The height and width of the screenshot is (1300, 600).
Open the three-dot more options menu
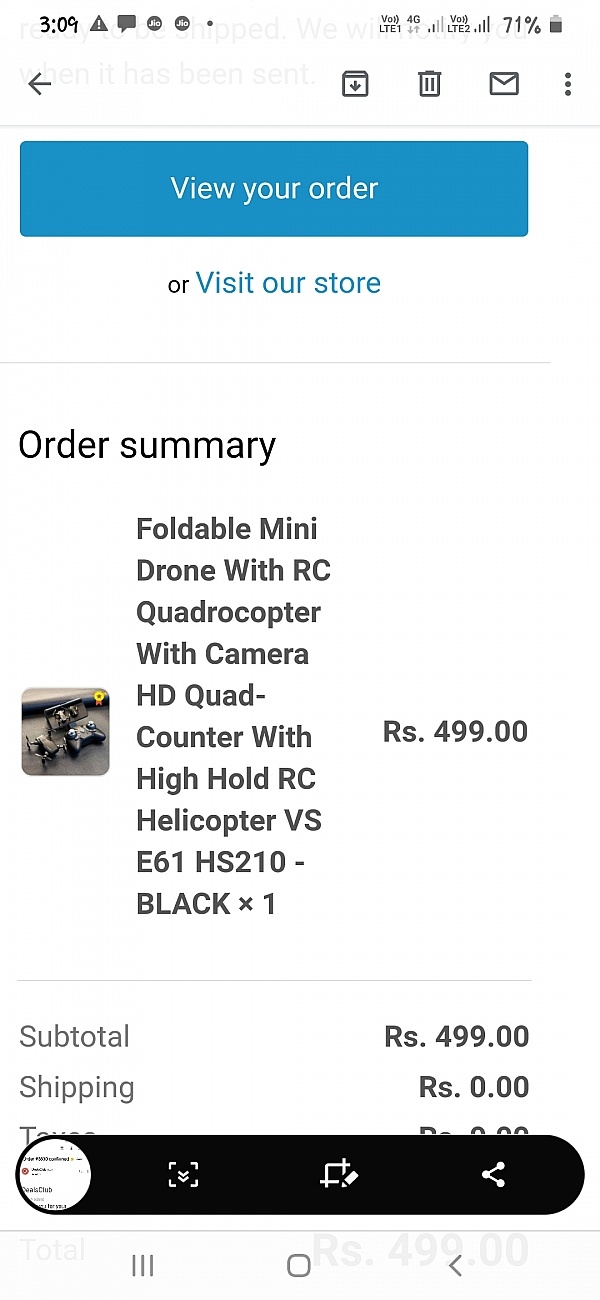point(568,84)
